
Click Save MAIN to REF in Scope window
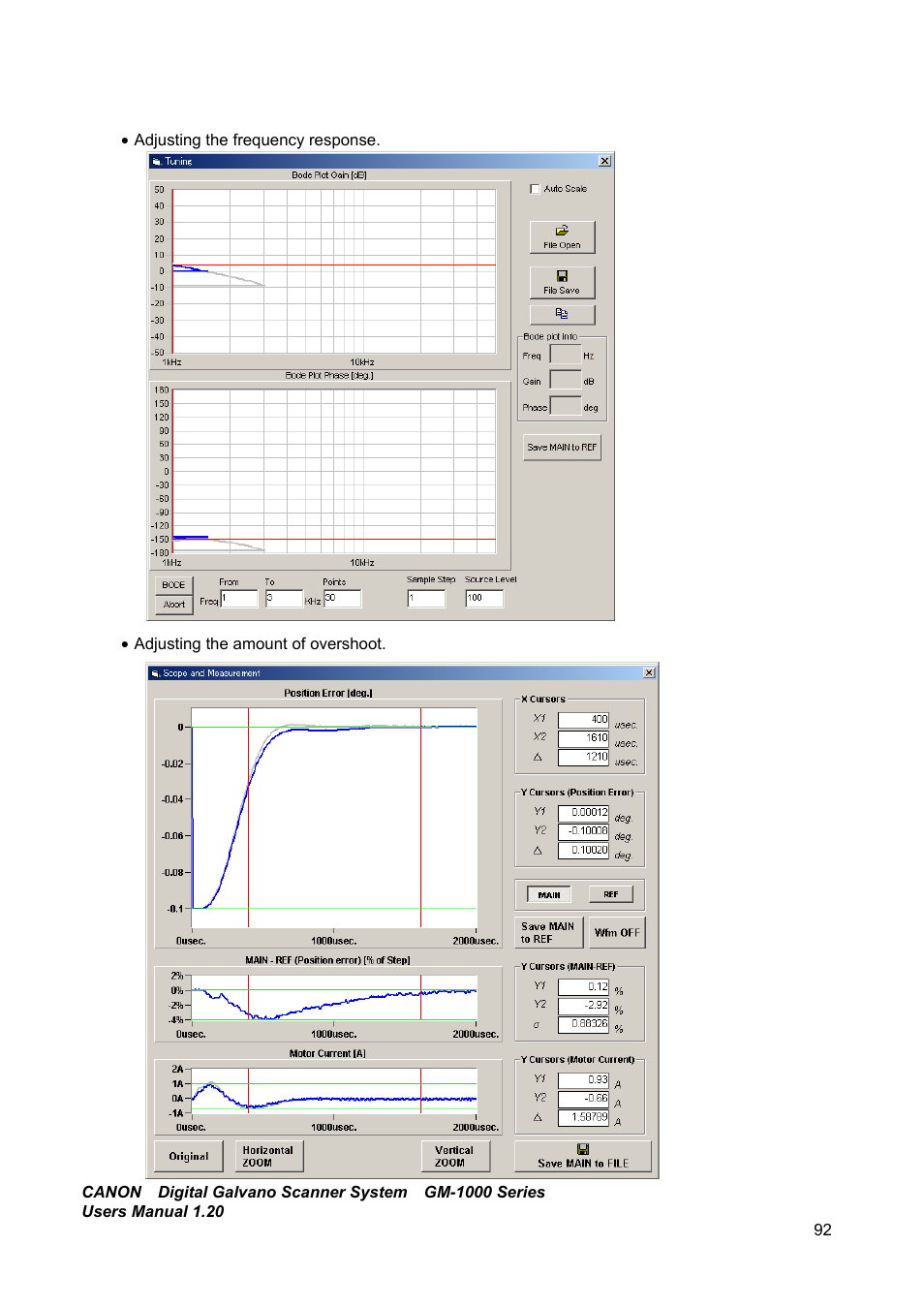[548, 932]
